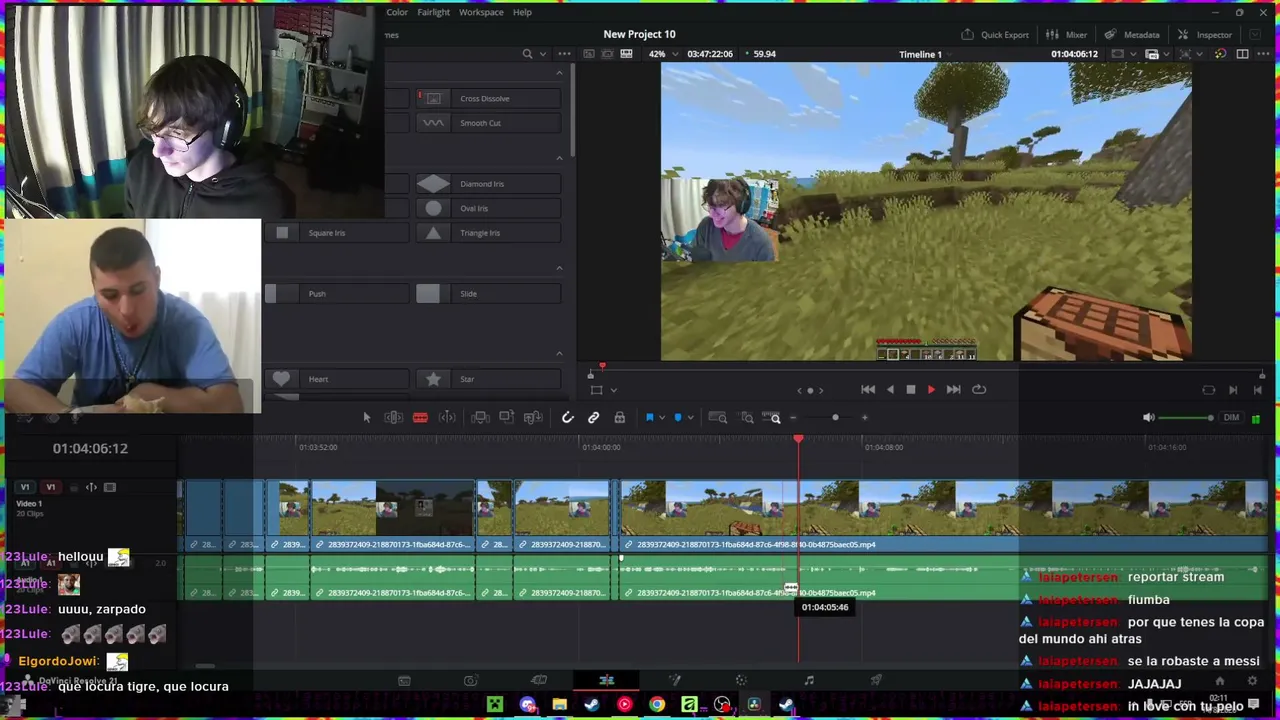
Task: Select the Push transition
Action: tap(337, 294)
